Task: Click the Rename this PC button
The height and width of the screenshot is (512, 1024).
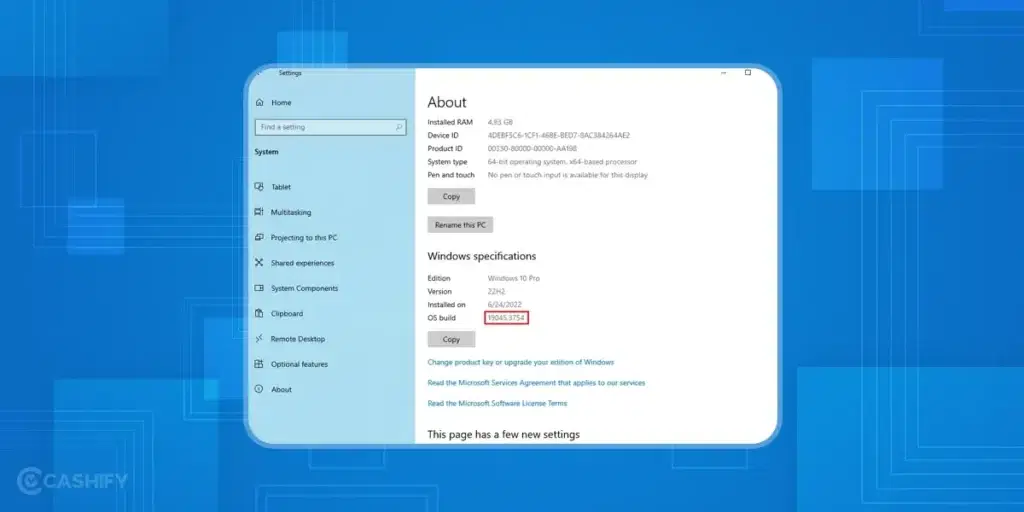Action: coord(460,225)
